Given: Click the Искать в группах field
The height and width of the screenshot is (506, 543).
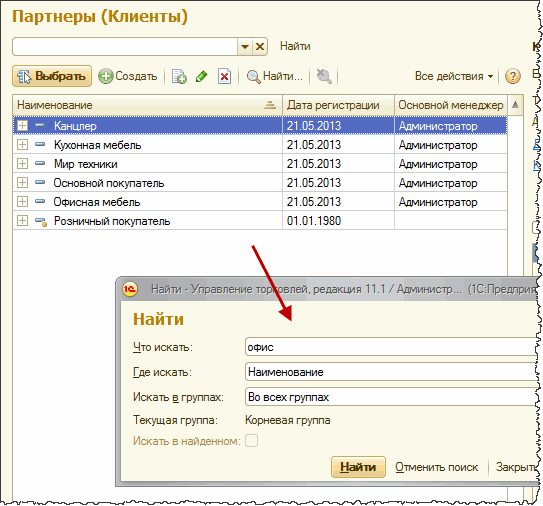Looking at the screenshot, I should point(391,397).
